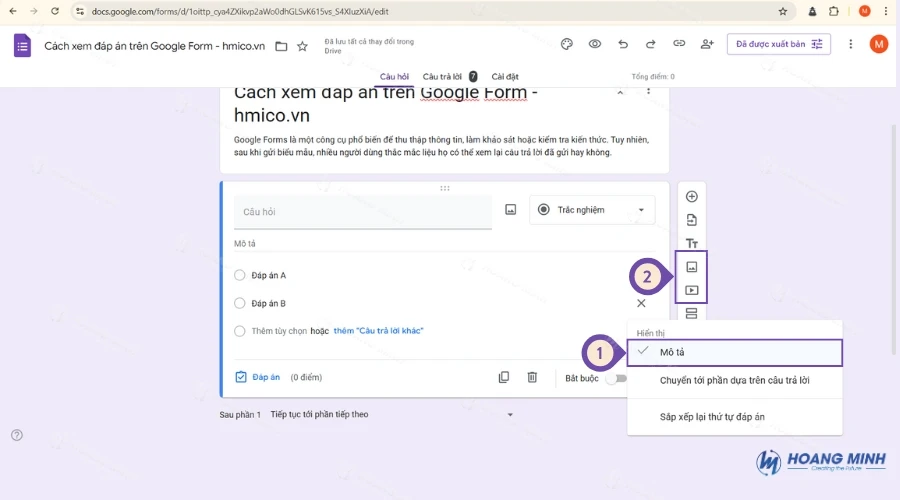Bookmark the page with the address bar star
900x500 pixels.
(783, 11)
